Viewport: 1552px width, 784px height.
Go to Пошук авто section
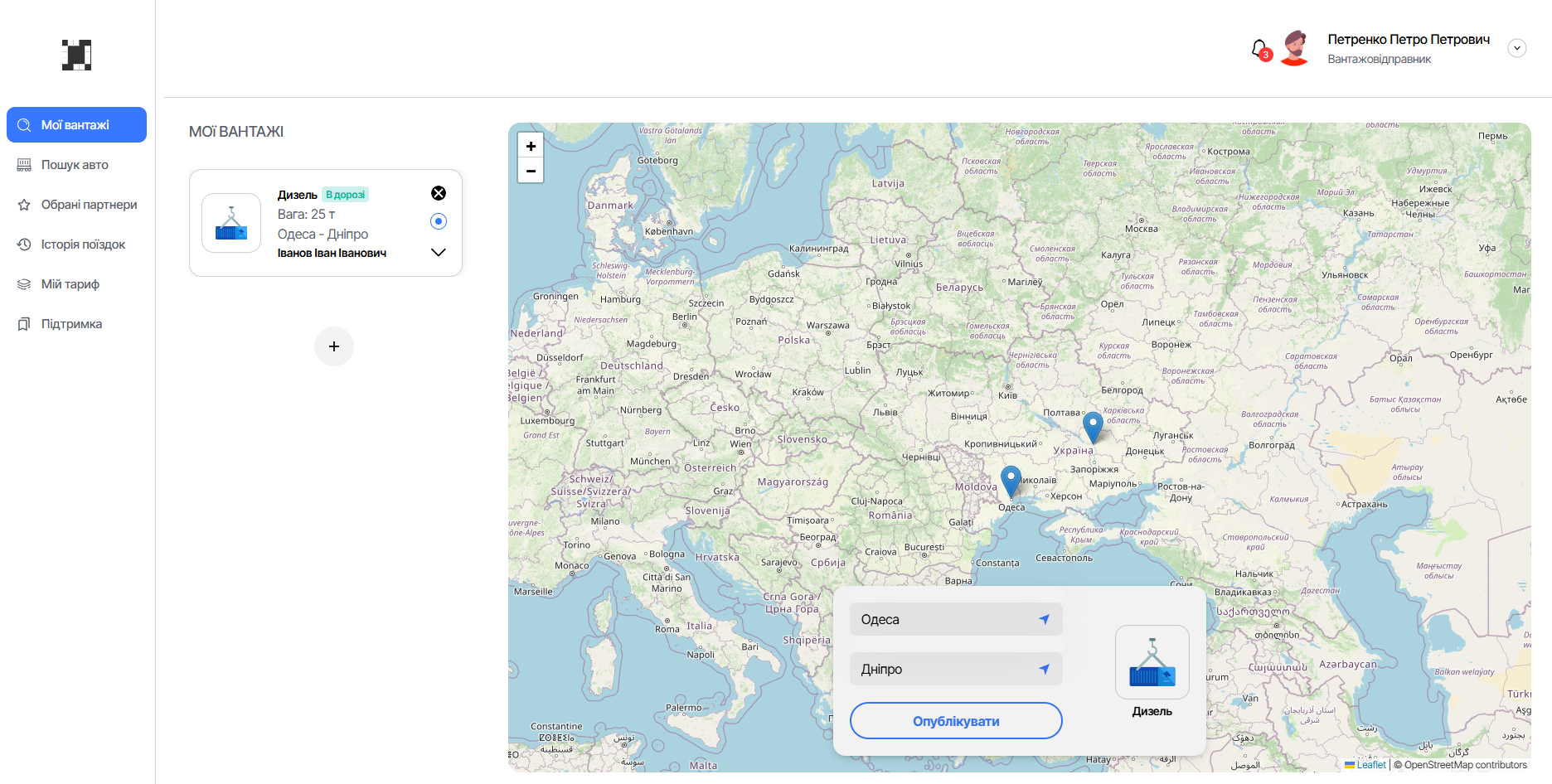(x=76, y=165)
